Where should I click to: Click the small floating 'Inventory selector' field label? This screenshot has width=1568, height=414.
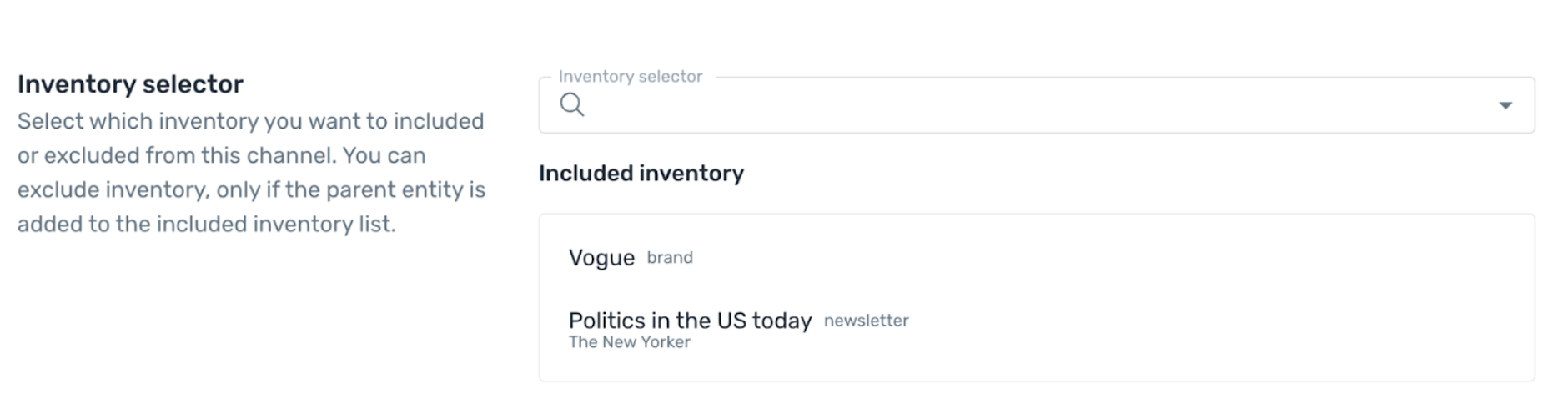(x=631, y=77)
